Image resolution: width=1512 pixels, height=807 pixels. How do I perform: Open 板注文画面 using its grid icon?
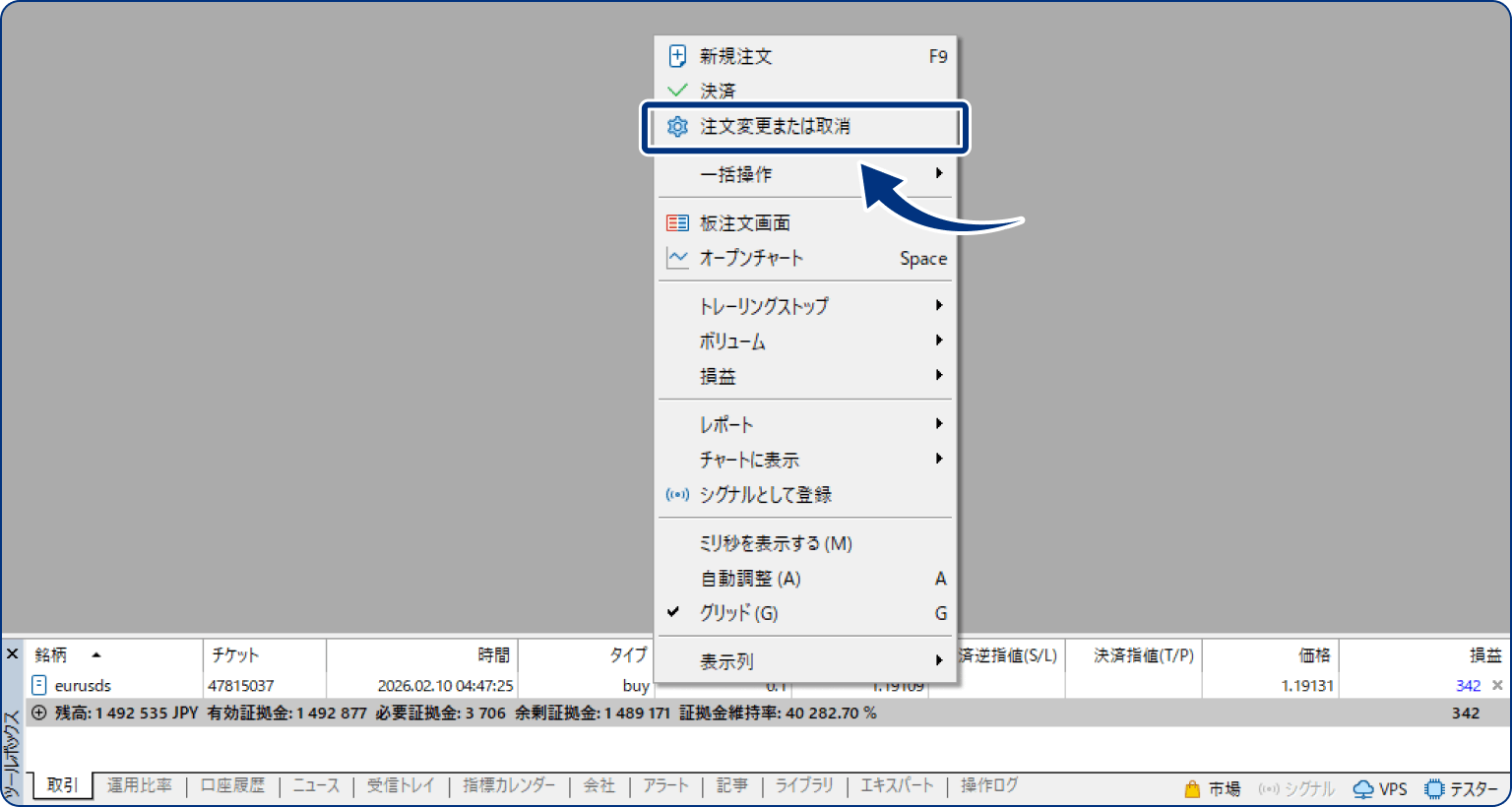(677, 222)
